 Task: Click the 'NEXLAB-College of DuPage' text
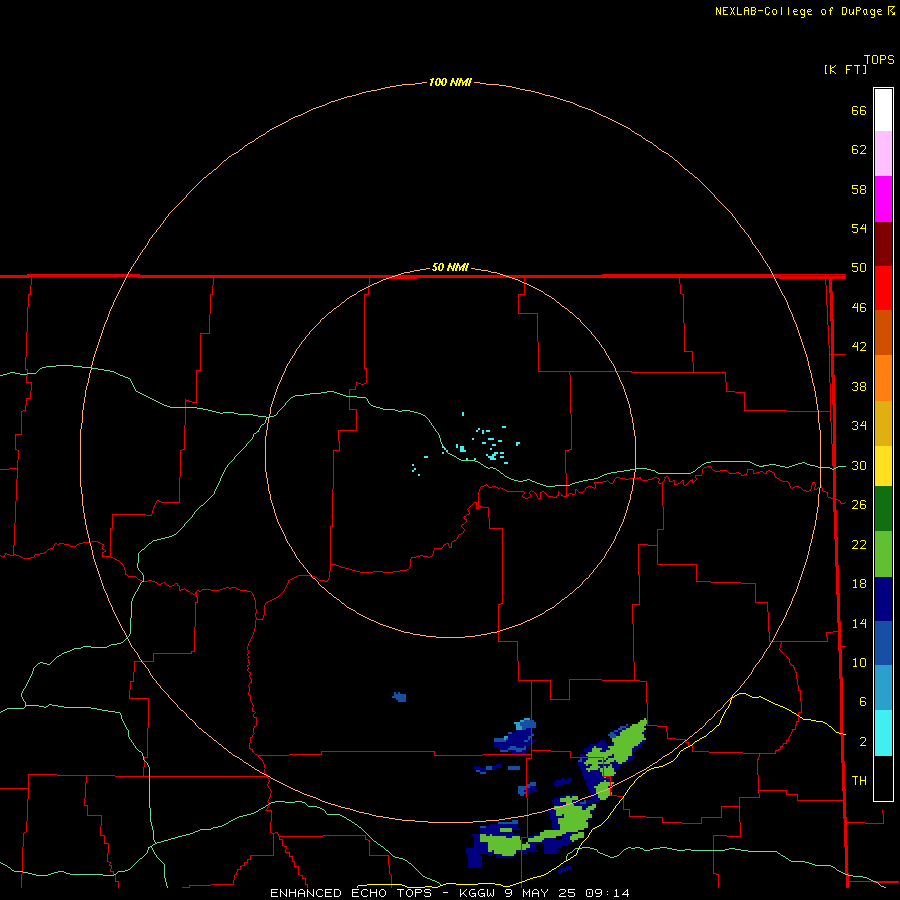click(x=798, y=11)
